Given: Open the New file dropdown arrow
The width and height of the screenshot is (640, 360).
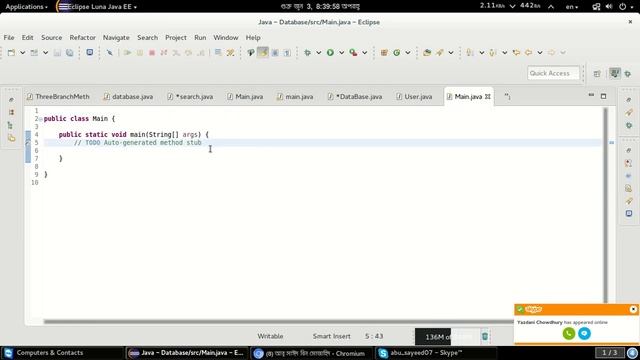Looking at the screenshot, I should point(22,53).
